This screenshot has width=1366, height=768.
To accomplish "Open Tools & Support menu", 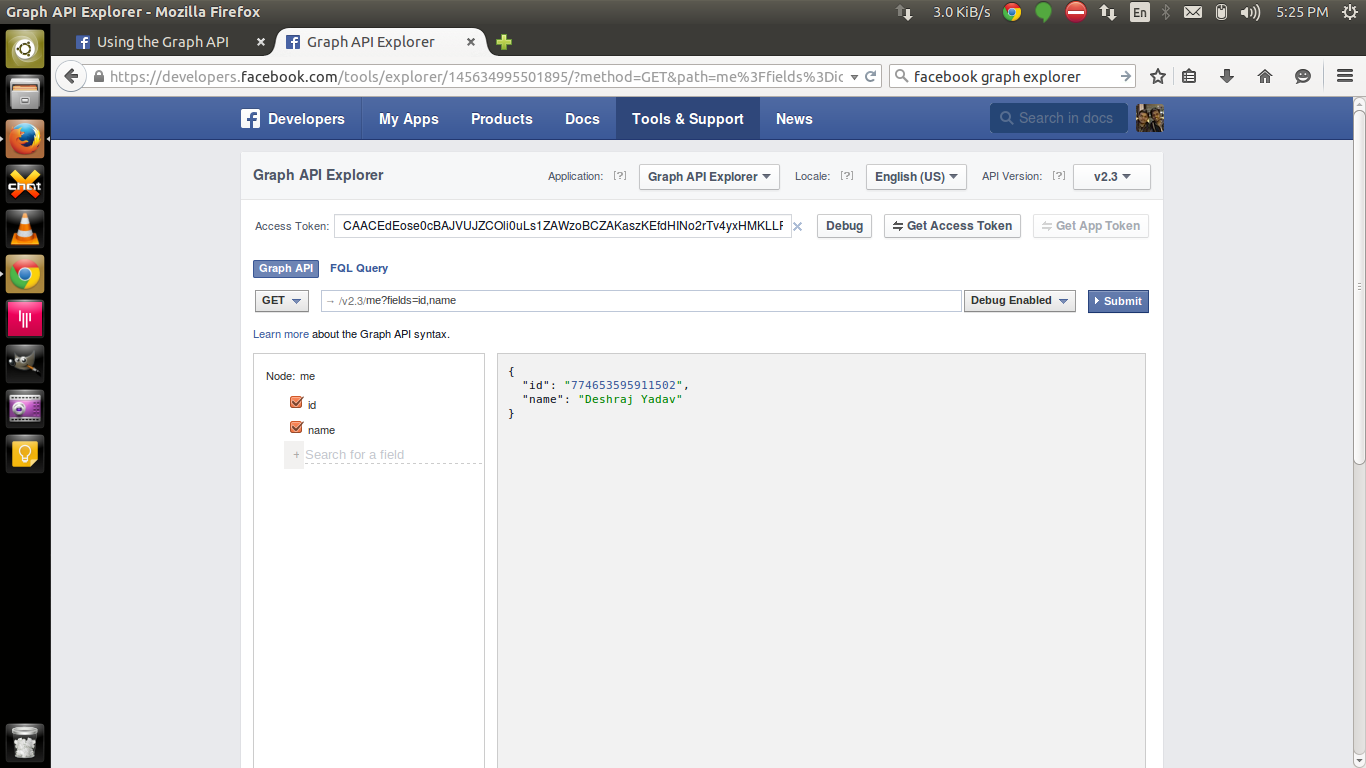I will [688, 119].
